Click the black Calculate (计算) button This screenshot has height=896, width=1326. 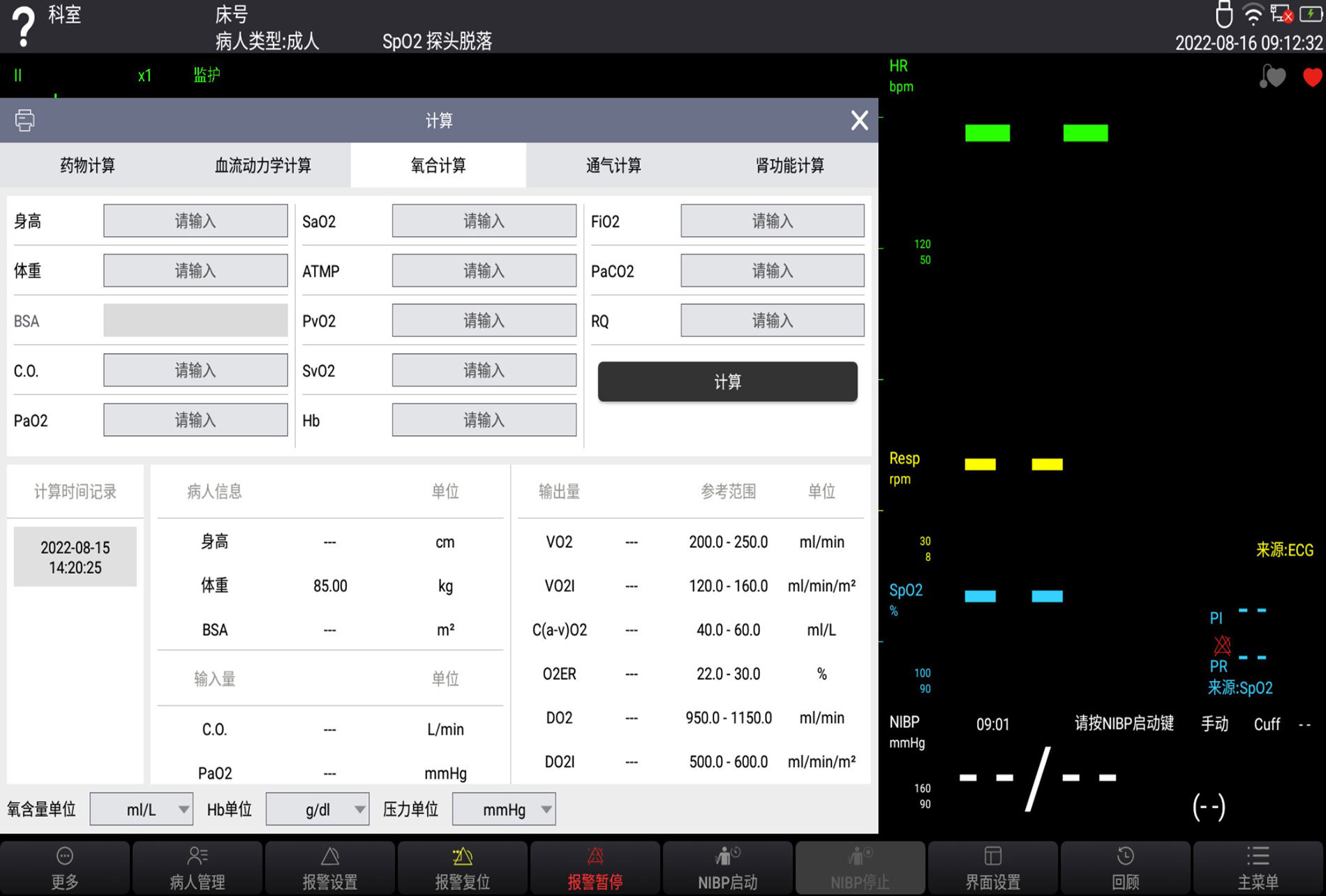tap(727, 382)
